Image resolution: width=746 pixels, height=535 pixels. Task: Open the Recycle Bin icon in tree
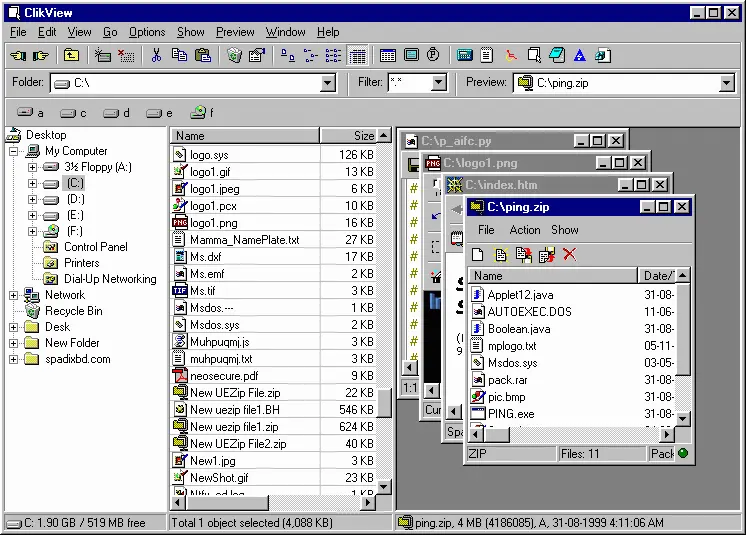pos(32,311)
